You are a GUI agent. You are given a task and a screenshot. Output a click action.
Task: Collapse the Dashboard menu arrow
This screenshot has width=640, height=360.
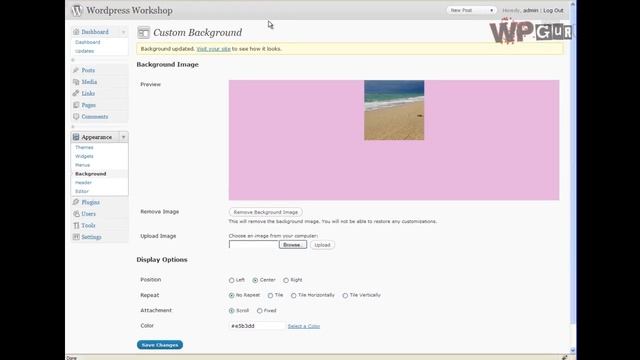click(123, 32)
